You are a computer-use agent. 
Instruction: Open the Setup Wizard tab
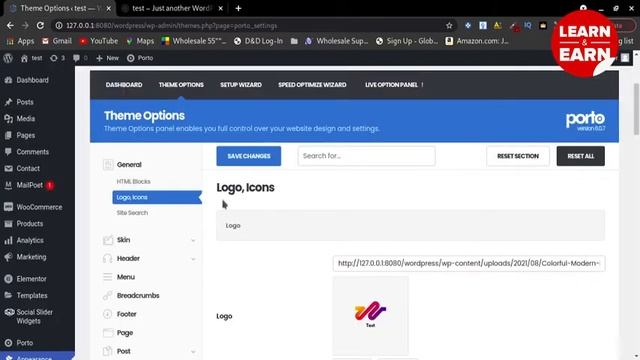(241, 85)
